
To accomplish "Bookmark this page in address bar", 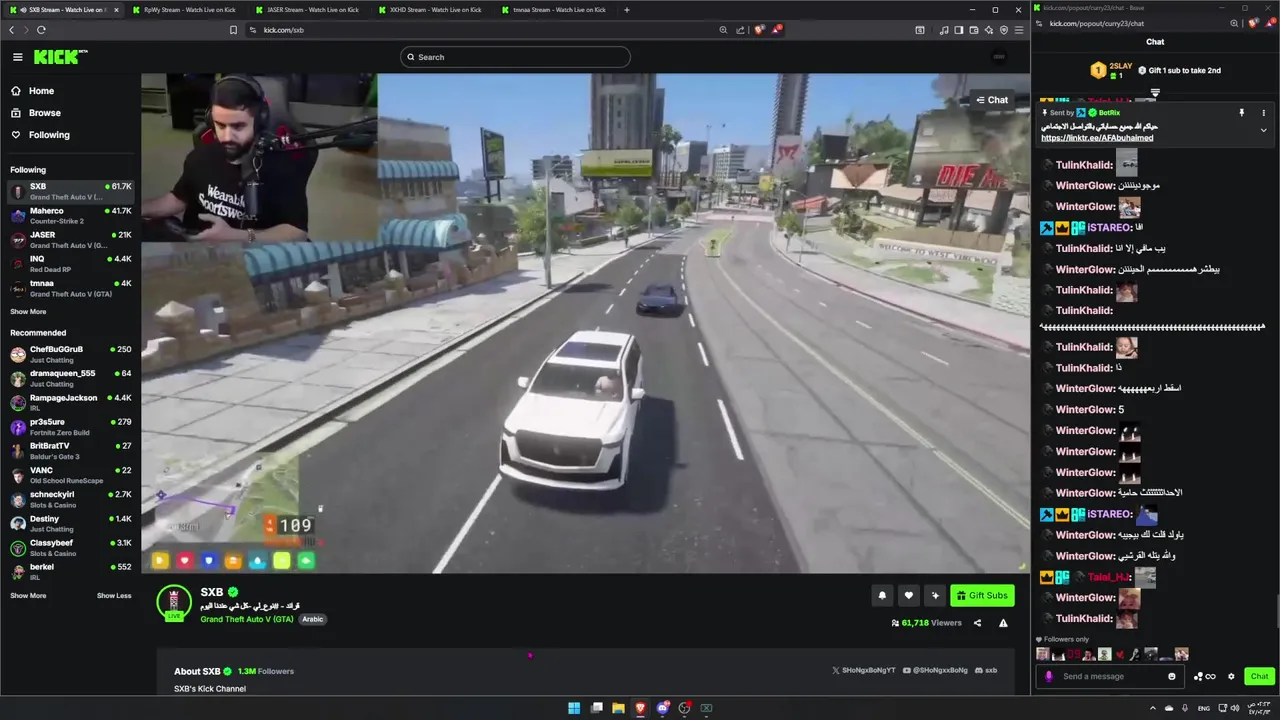I will tap(234, 30).
